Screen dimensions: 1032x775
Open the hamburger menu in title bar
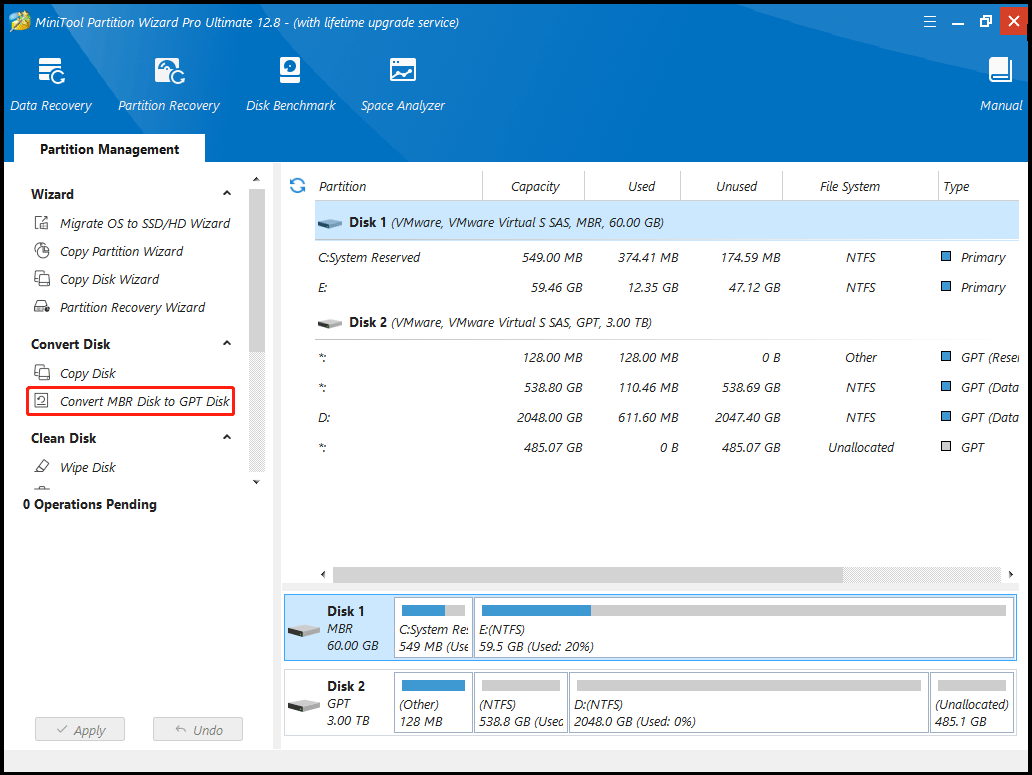click(x=929, y=22)
